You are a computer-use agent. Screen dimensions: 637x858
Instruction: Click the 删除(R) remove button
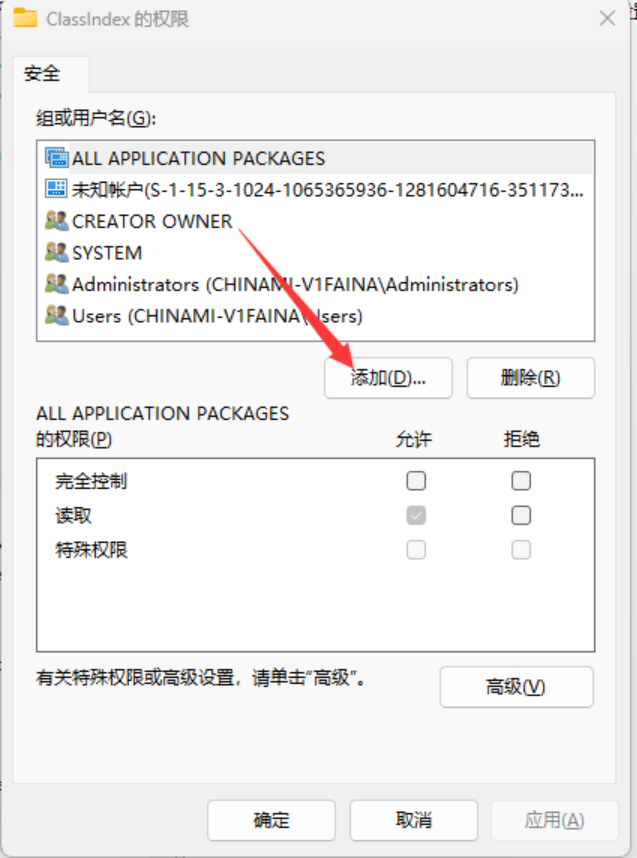click(x=530, y=378)
